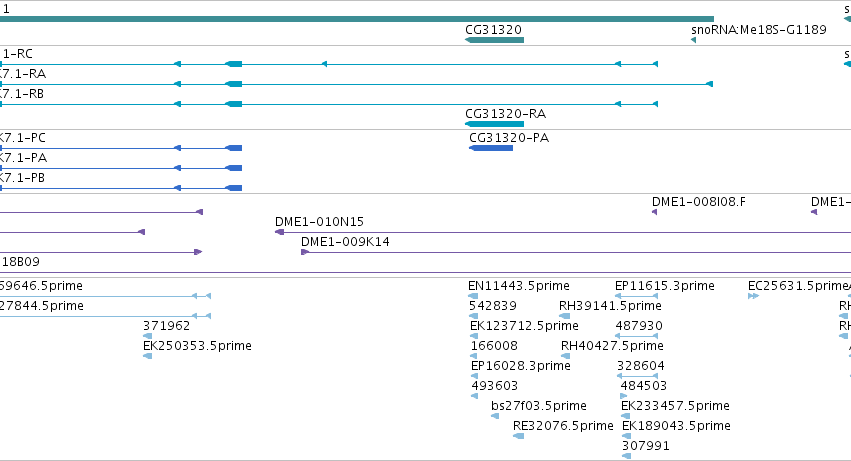Select the 487930 feature line
The width and height of the screenshot is (851, 461).
636,336
